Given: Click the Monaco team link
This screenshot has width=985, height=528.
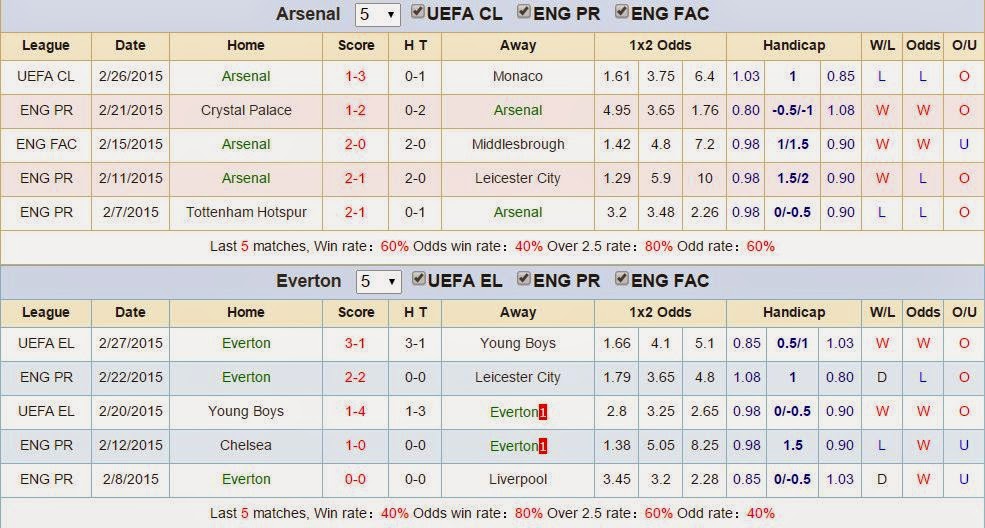Looking at the screenshot, I should pos(518,77).
